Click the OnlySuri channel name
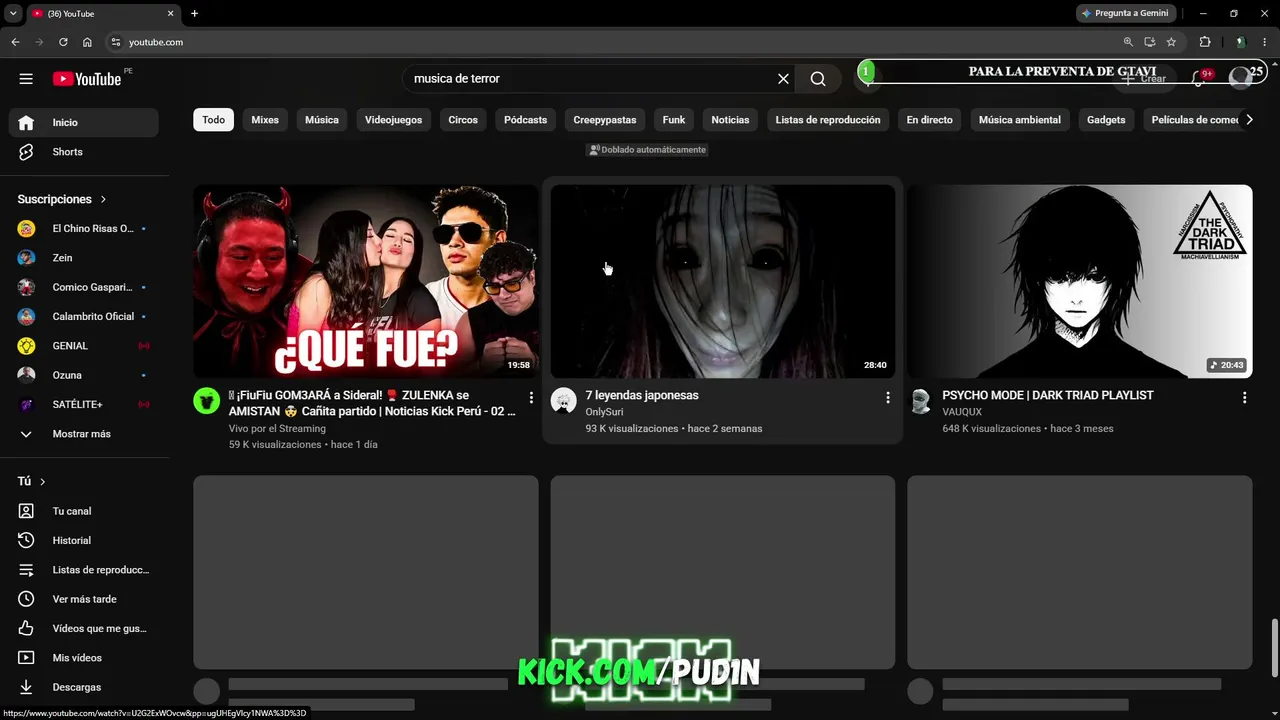1280x720 pixels. [x=605, y=412]
